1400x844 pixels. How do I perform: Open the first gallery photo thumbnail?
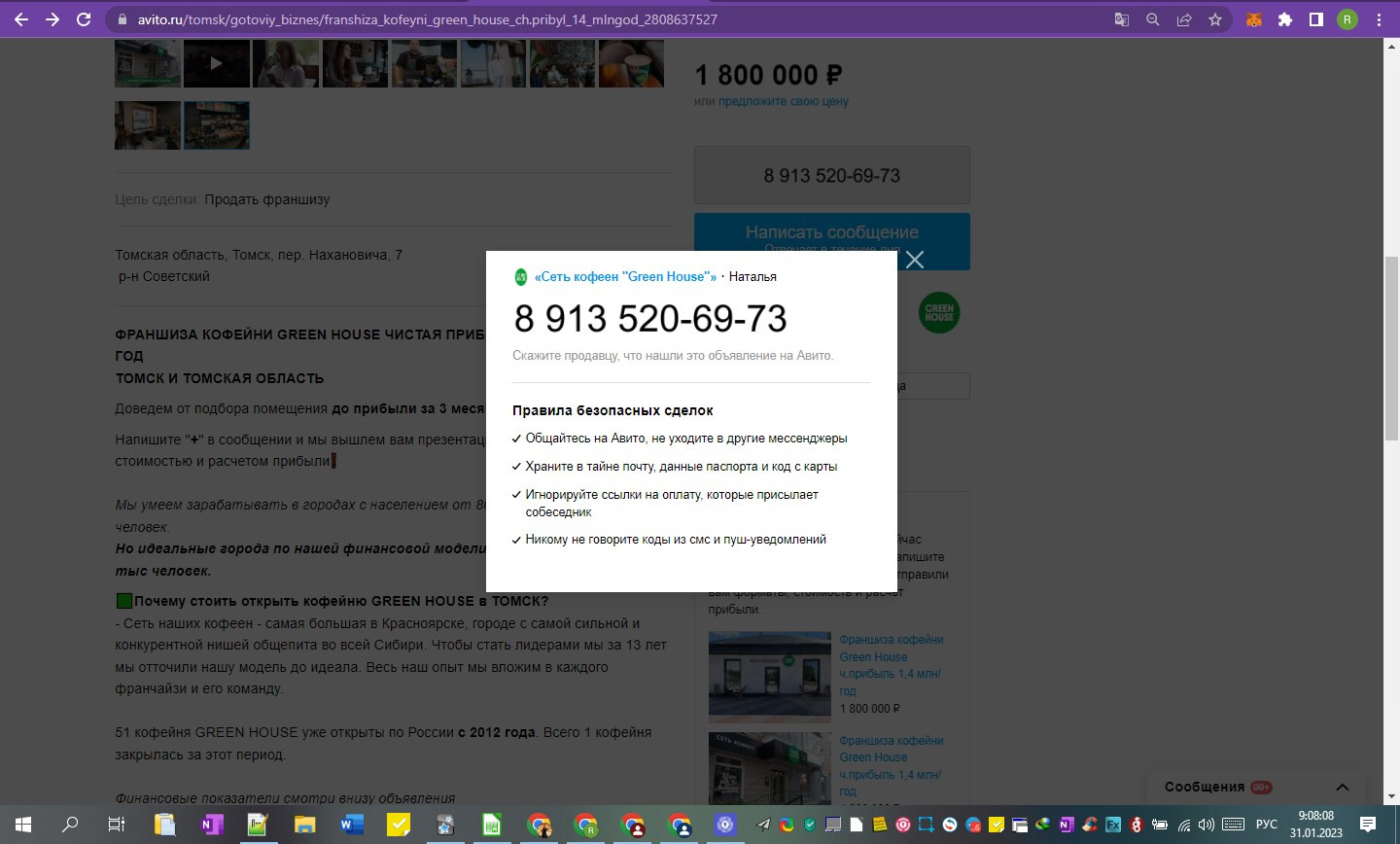click(x=148, y=63)
